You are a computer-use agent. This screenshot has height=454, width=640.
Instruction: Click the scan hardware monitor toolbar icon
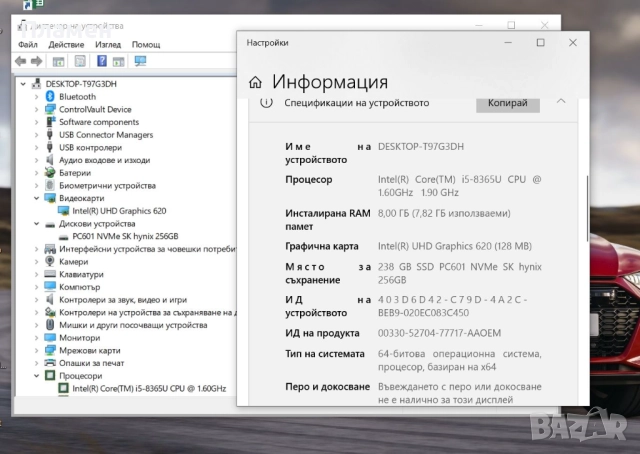click(x=140, y=61)
